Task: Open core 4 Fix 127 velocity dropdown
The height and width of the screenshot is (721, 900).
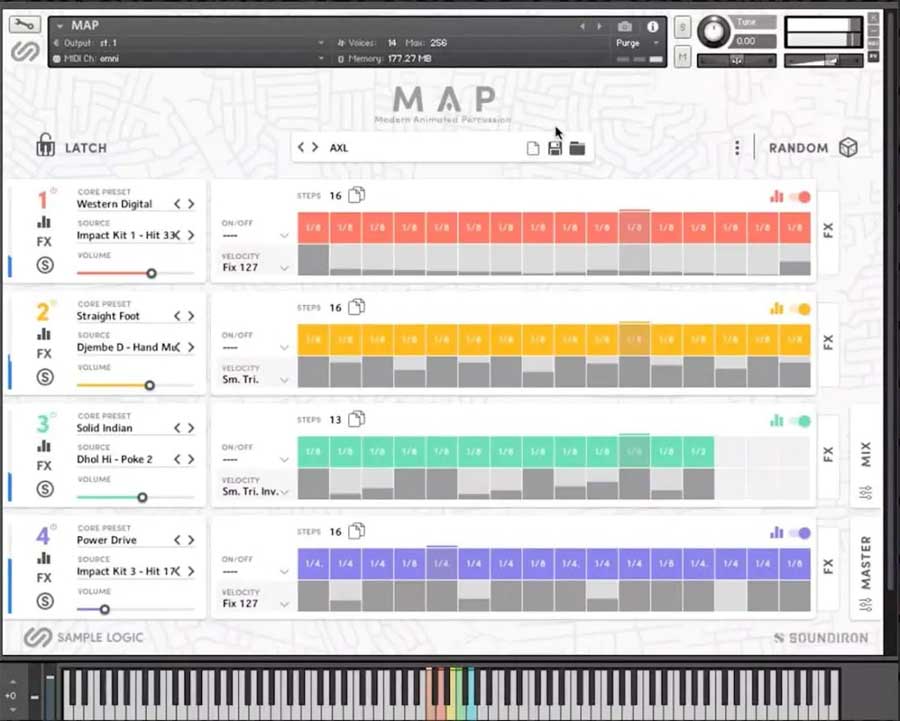Action: pos(255,603)
